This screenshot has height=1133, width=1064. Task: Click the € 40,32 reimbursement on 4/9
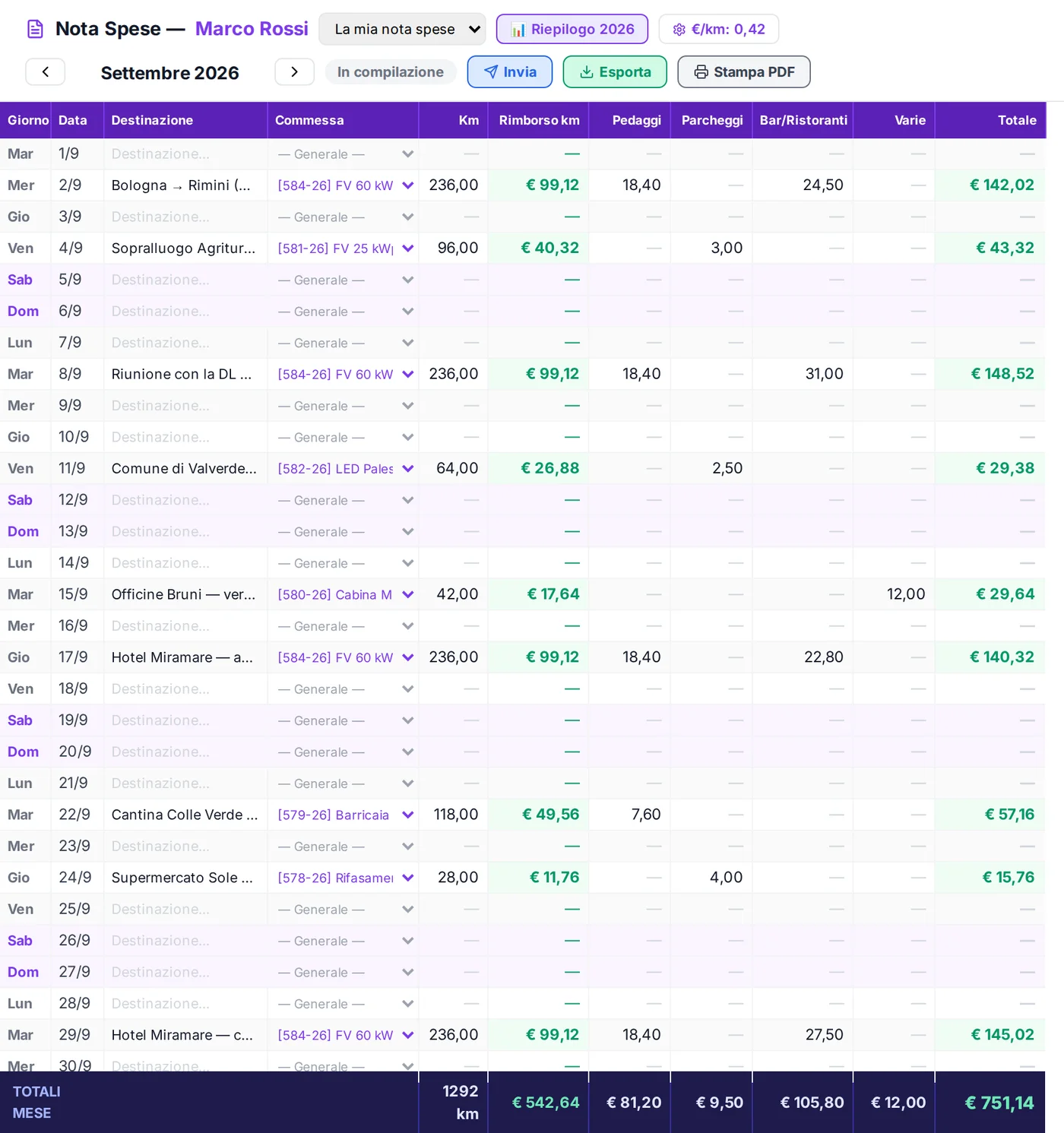(x=549, y=248)
